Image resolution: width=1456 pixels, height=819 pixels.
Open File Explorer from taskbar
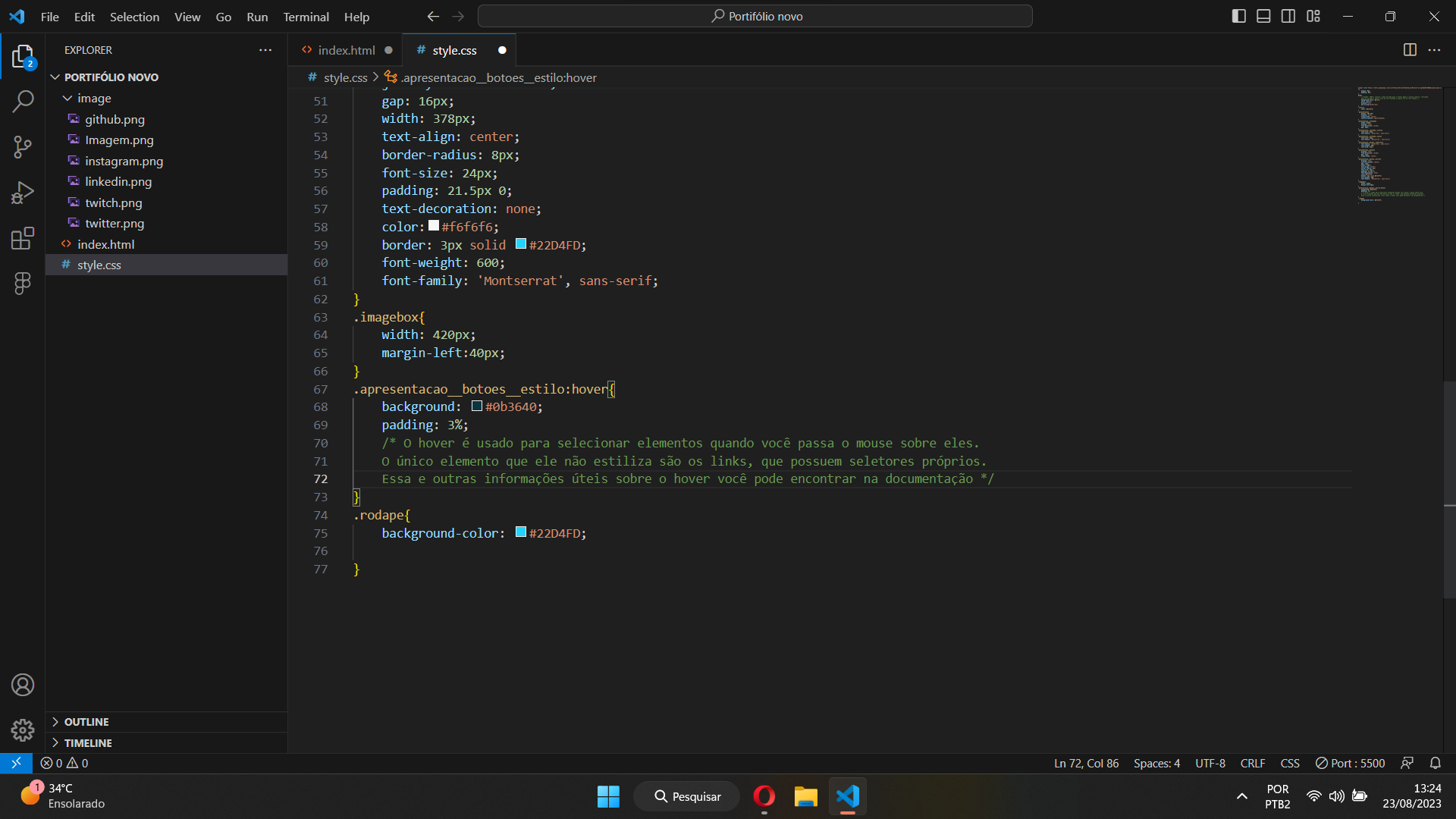805,796
